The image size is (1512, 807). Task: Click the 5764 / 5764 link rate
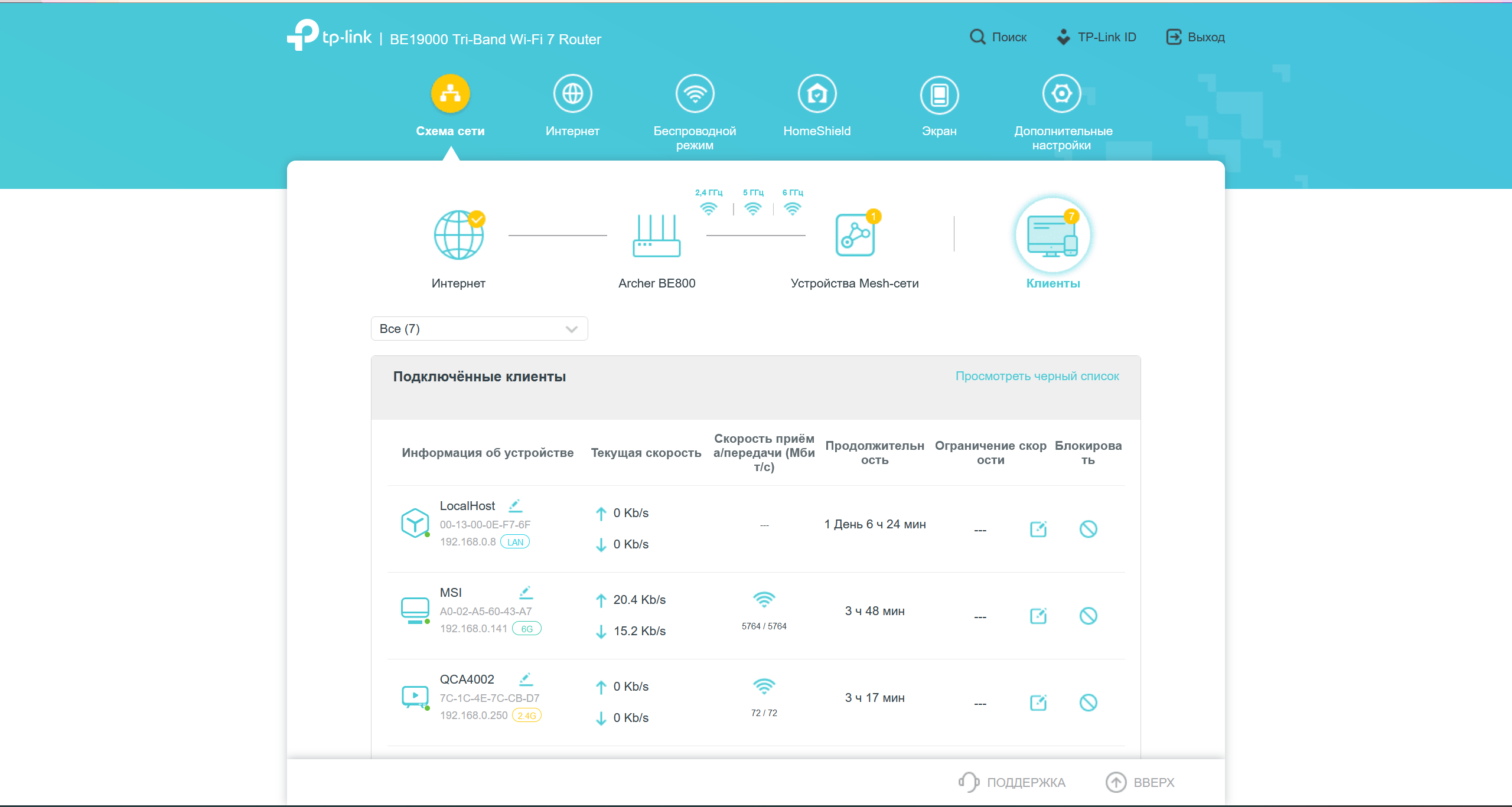pyautogui.click(x=764, y=626)
